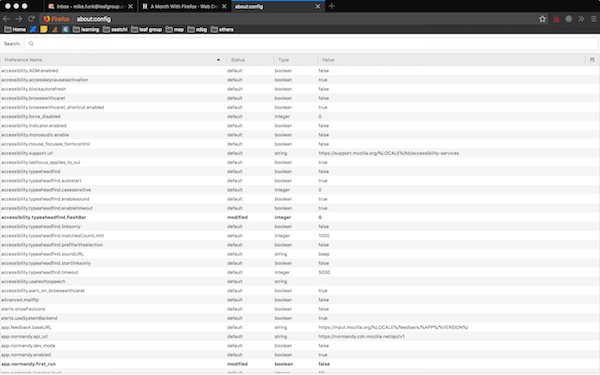Select accessibility.monoaudio.enable preference
600x375 pixels.
[x=300, y=135]
